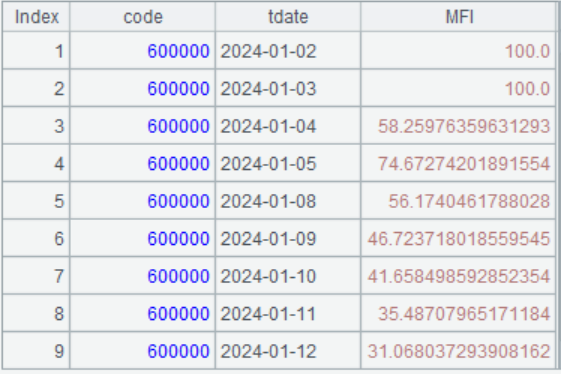Select date cell 2024-01-02

288,51
